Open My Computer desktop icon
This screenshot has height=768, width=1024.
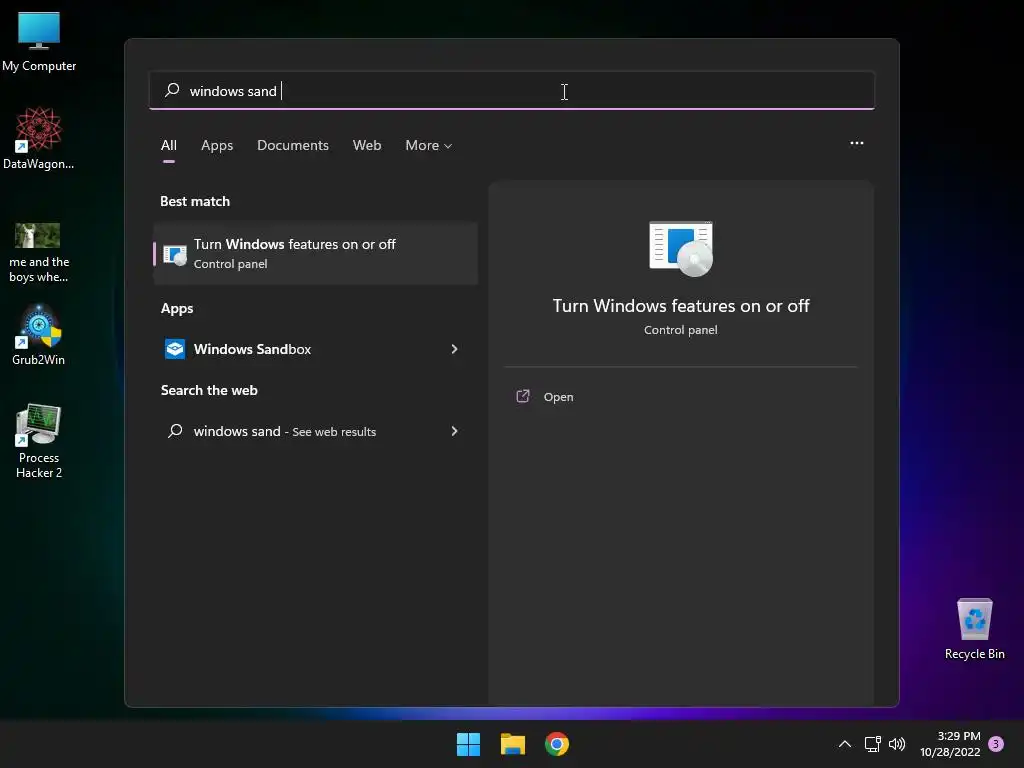(x=39, y=41)
